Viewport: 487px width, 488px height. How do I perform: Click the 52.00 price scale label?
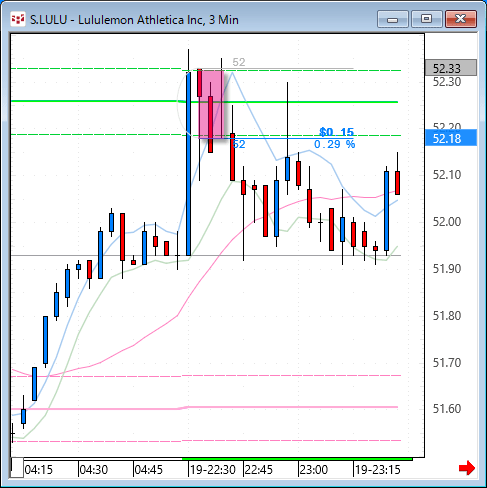pyautogui.click(x=447, y=221)
